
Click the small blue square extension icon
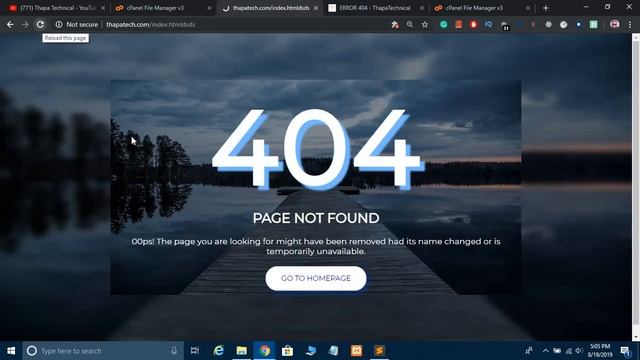[x=578, y=24]
